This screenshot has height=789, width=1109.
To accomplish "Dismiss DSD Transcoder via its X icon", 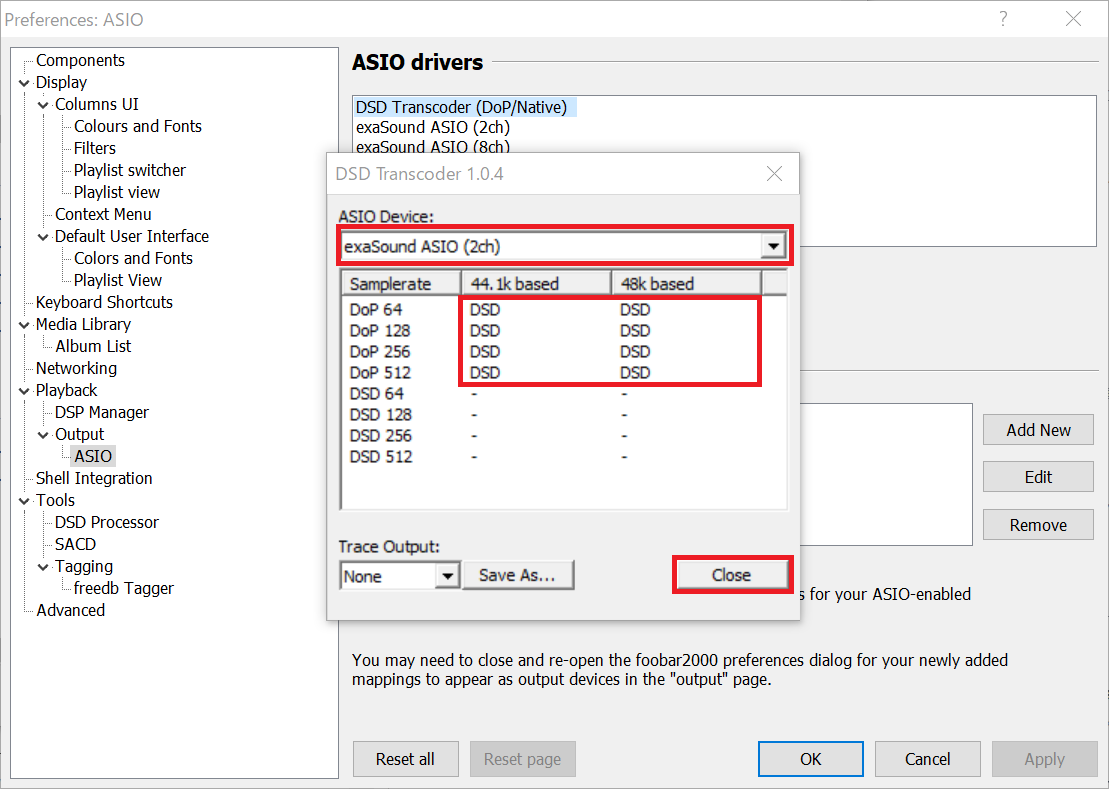I will click(774, 174).
